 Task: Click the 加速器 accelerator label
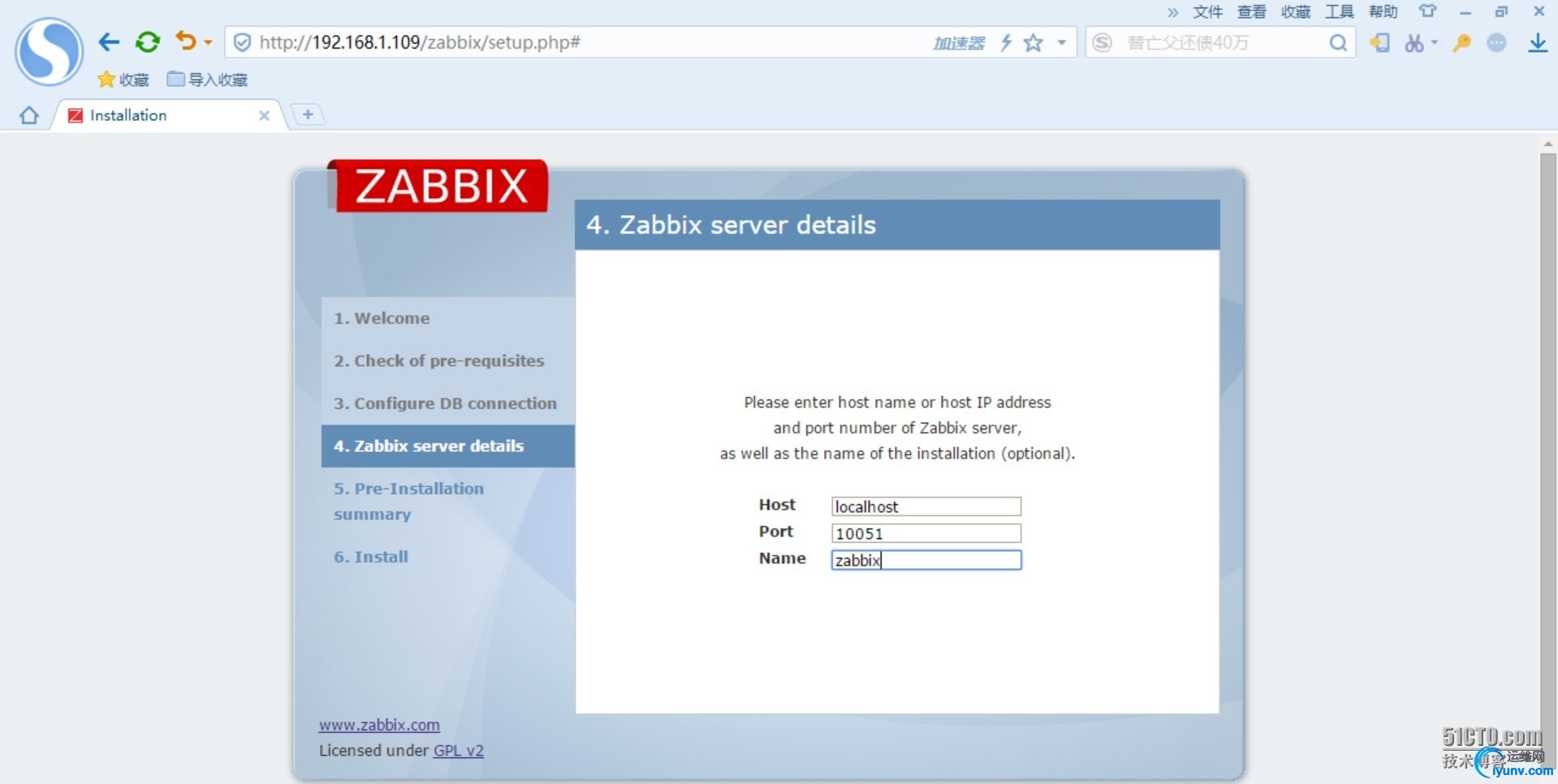[x=959, y=43]
